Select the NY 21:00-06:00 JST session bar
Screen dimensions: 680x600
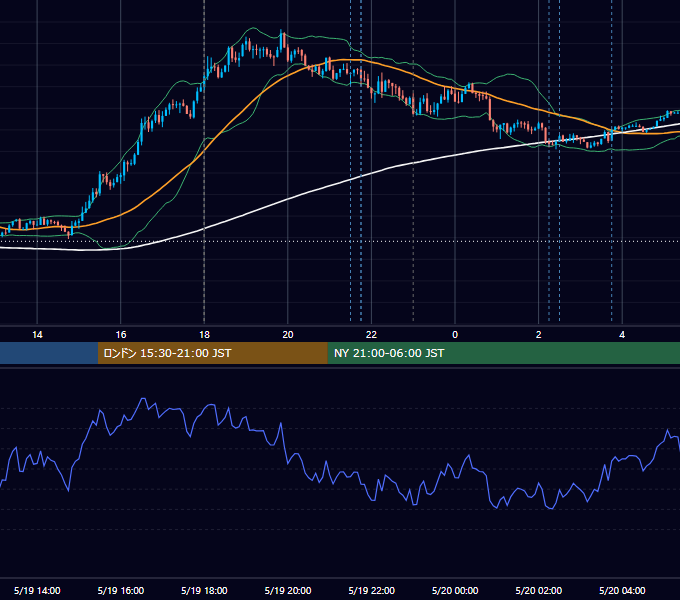tap(503, 353)
